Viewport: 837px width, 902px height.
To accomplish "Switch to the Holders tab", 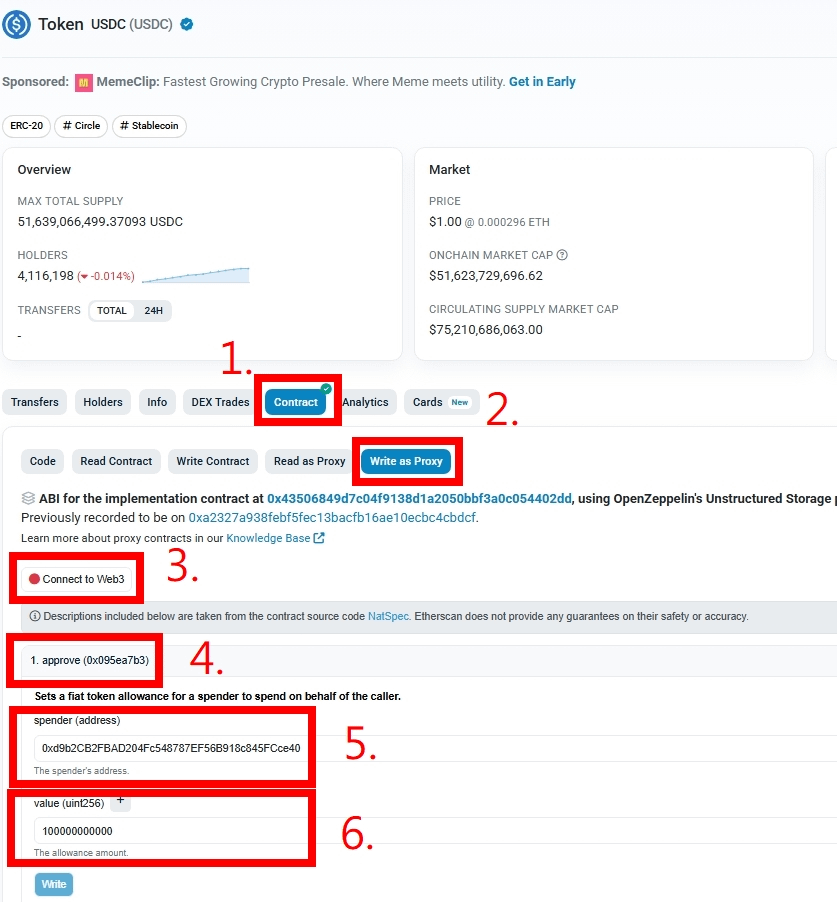I will 103,402.
